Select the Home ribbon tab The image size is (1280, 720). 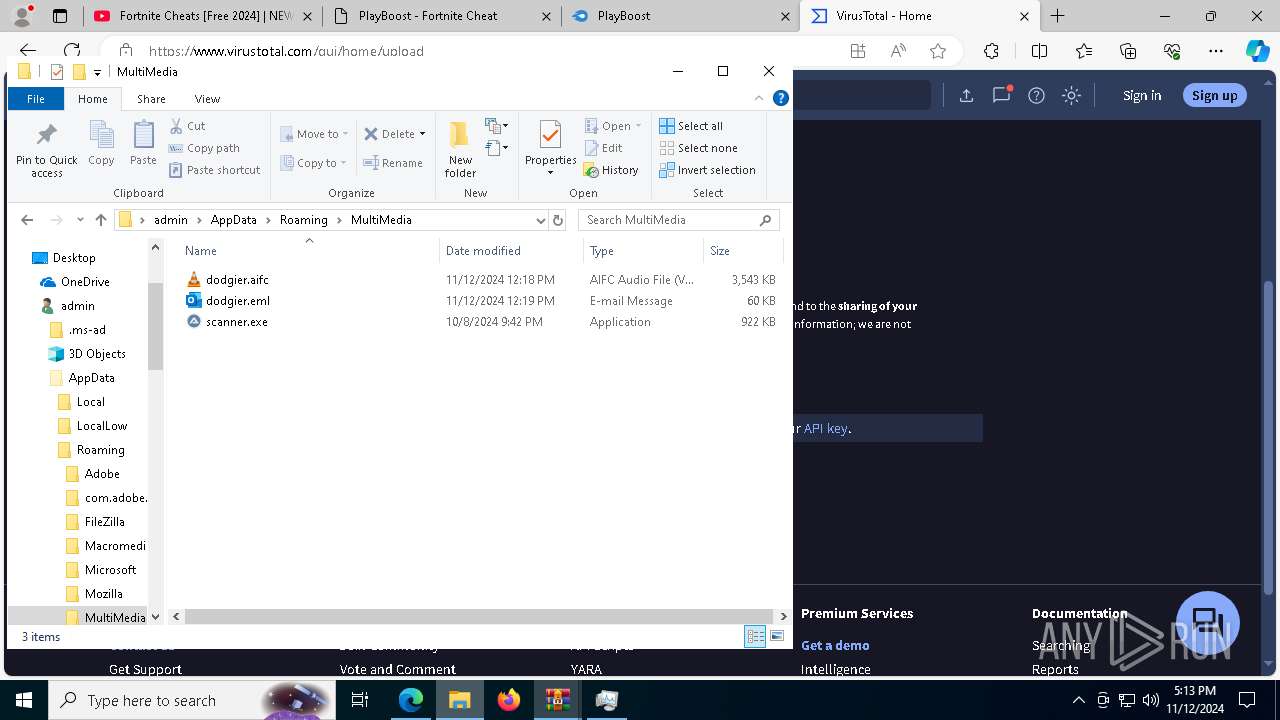(93, 99)
